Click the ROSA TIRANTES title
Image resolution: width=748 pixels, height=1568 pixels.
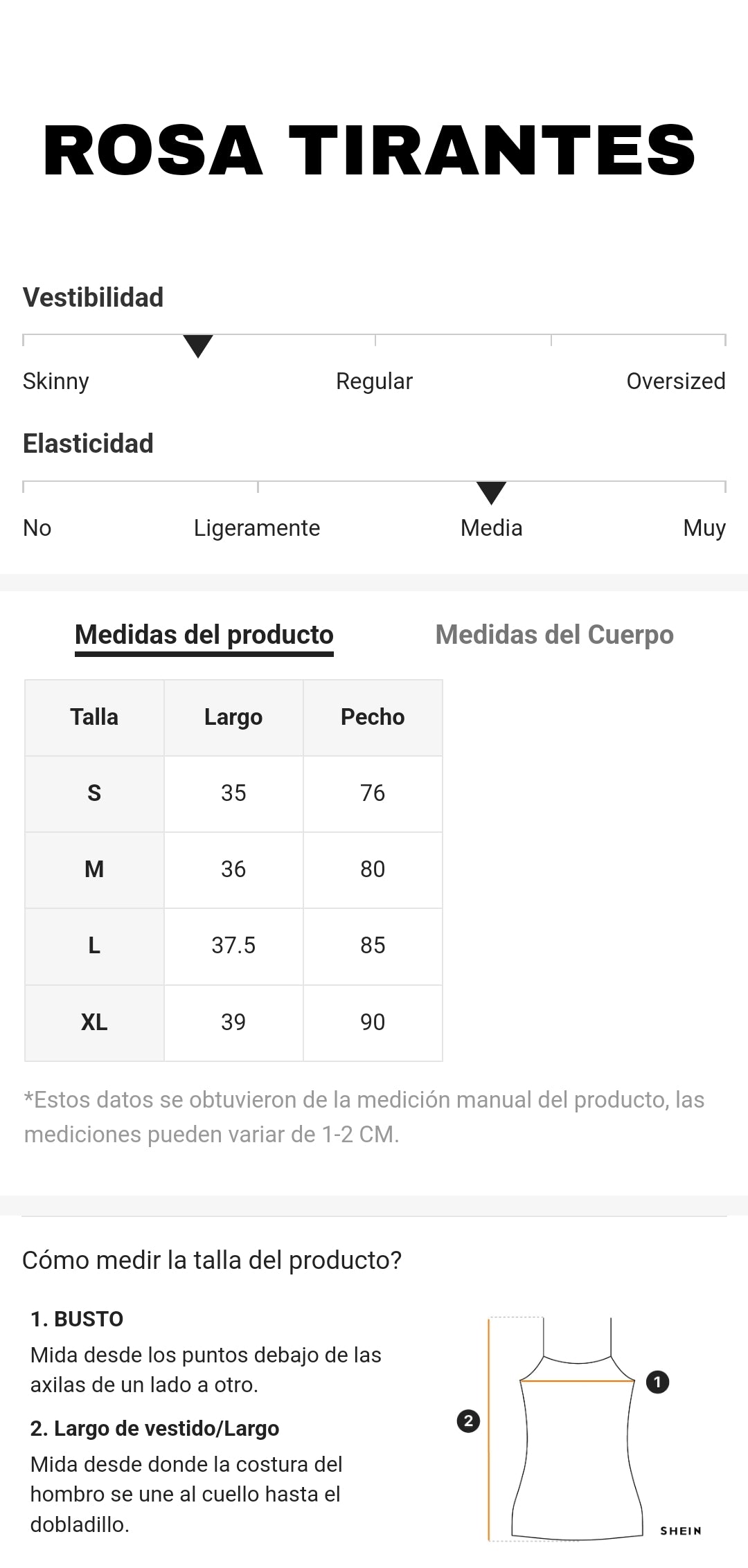pyautogui.click(x=369, y=151)
